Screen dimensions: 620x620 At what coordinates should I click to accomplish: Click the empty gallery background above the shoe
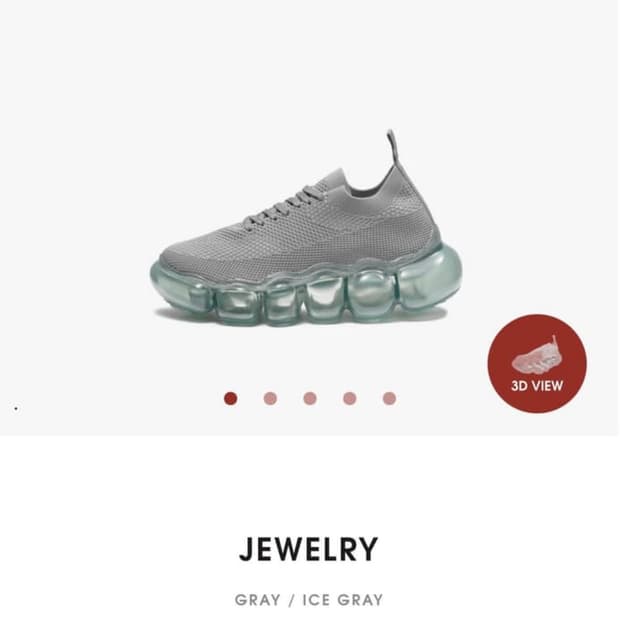pos(306,63)
